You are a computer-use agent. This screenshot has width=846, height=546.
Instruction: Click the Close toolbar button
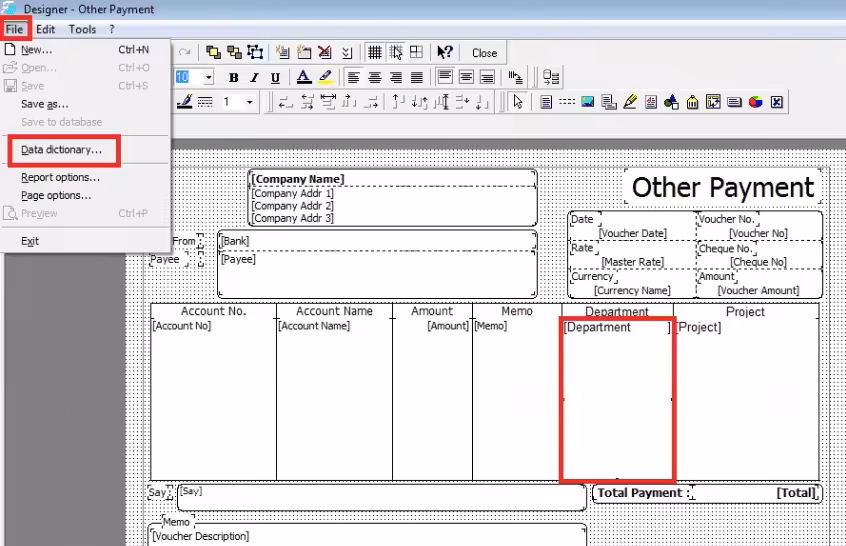pos(484,53)
